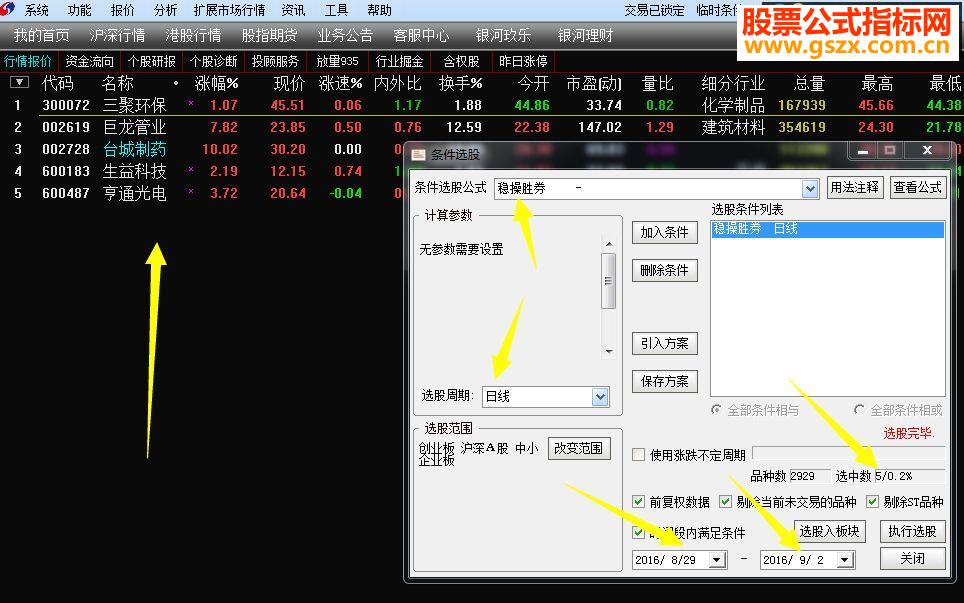The height and width of the screenshot is (603, 964).
Task: Switch to 我的首页 tab
Action: 41,36
